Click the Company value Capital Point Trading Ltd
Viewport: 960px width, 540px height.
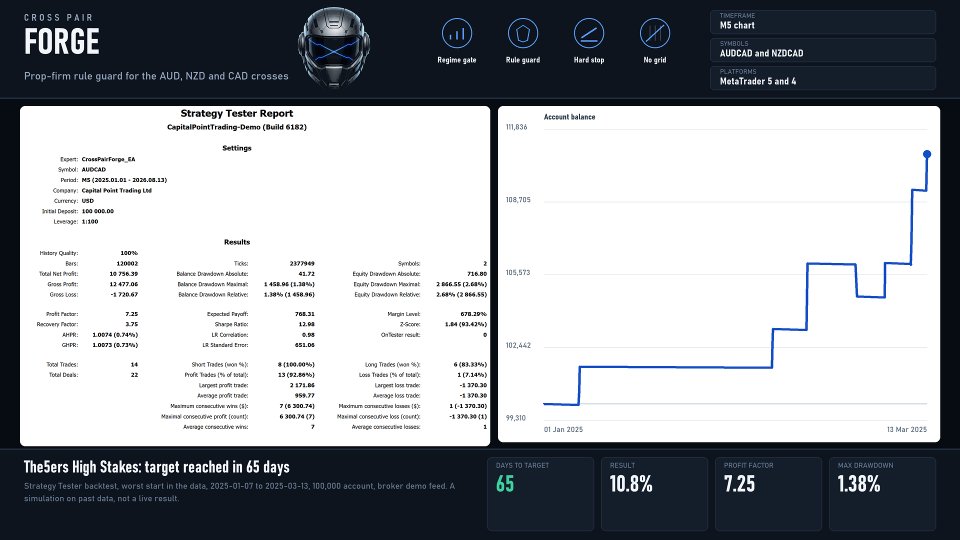116,190
